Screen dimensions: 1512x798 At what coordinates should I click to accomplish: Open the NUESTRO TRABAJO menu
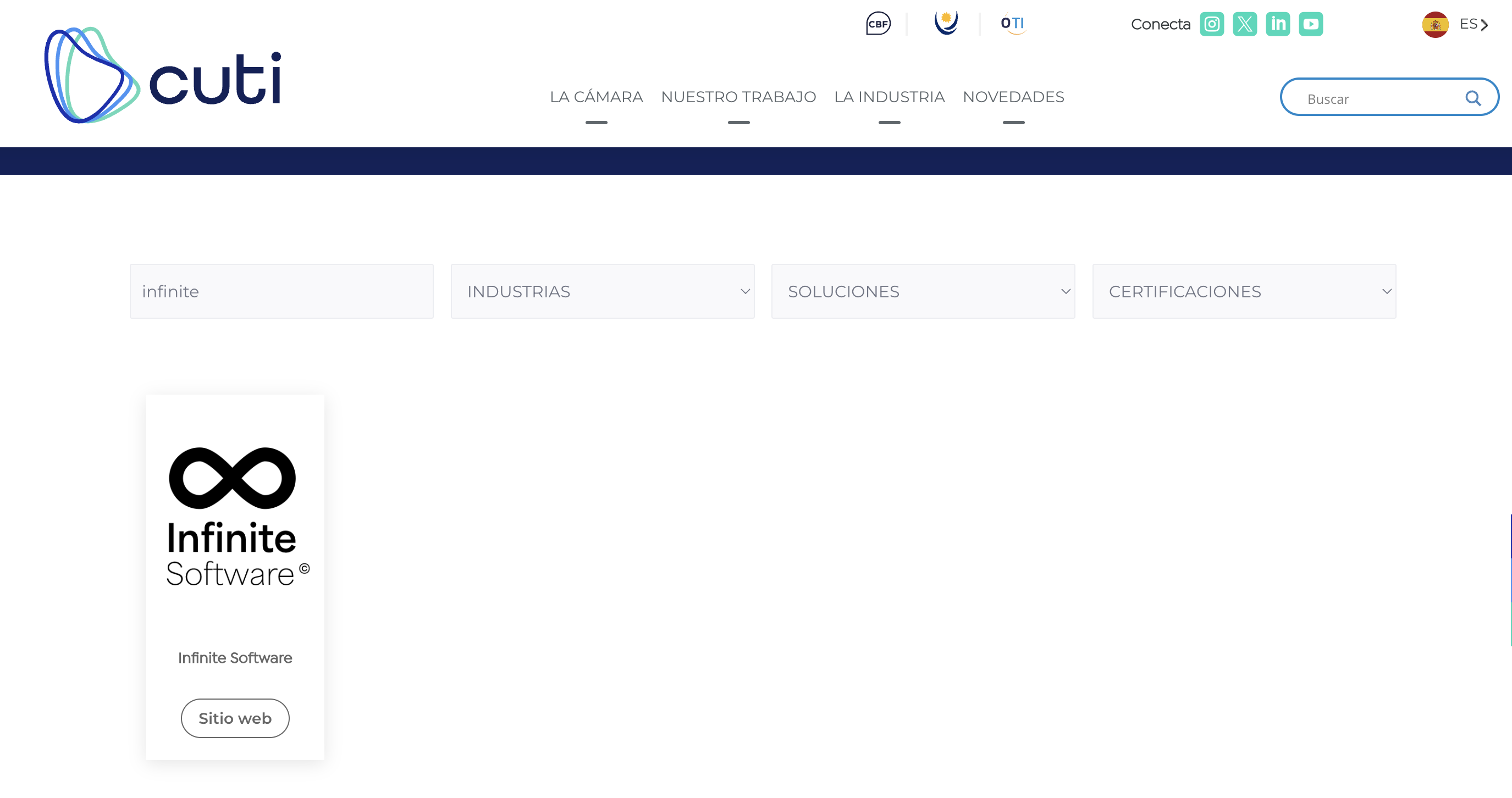(738, 97)
